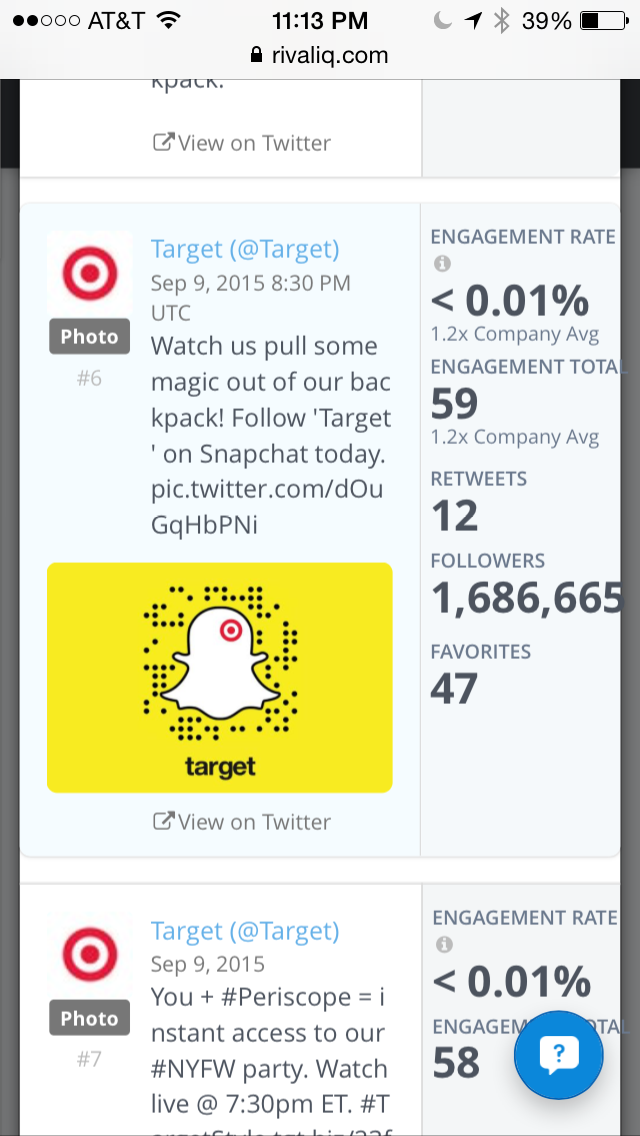
Task: Open View on Twitter link under Snapchat image
Action: [x=241, y=822]
